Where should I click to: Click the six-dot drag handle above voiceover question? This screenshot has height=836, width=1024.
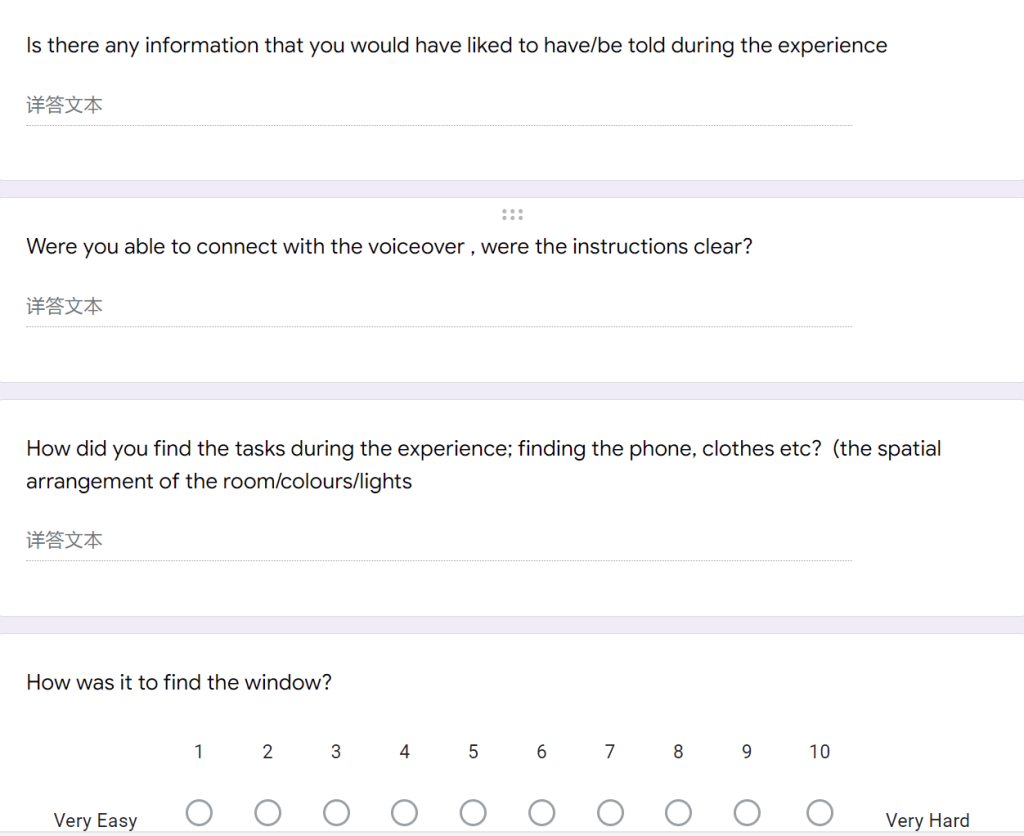[x=512, y=214]
